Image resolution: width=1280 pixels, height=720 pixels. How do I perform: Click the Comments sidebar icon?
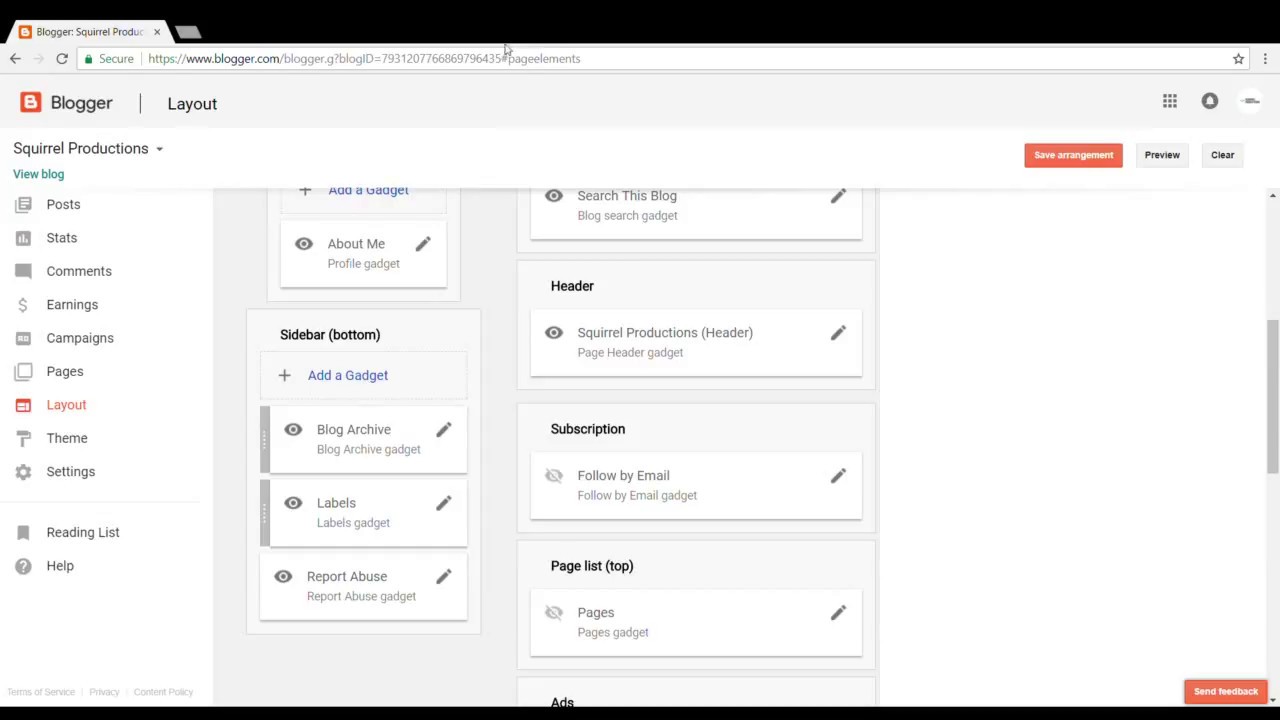click(23, 271)
